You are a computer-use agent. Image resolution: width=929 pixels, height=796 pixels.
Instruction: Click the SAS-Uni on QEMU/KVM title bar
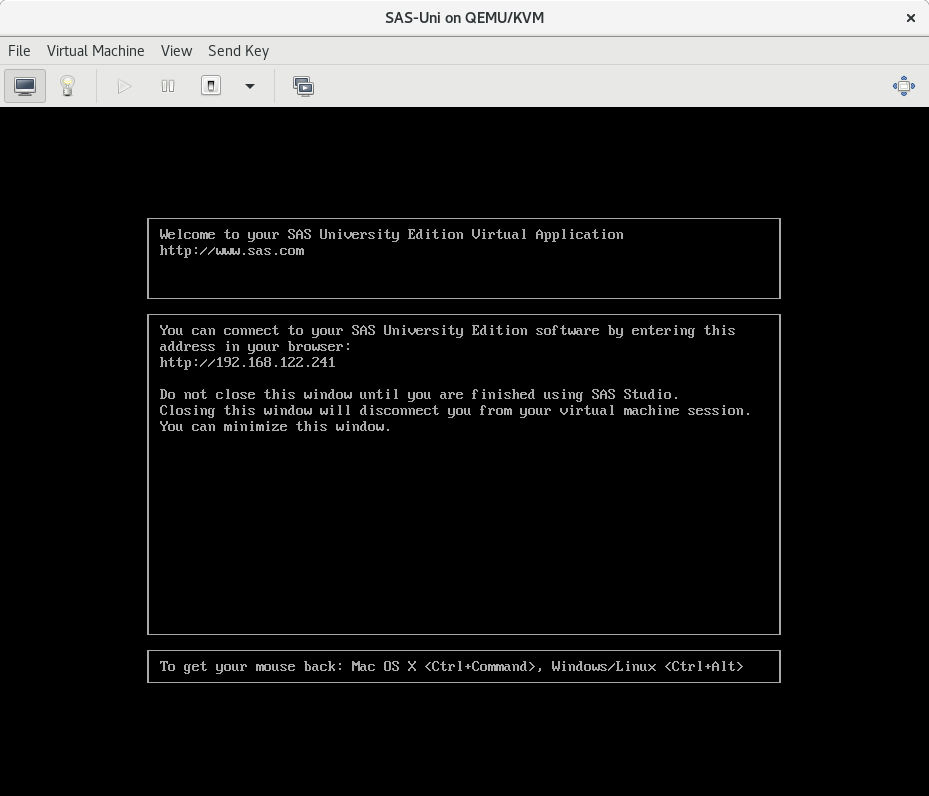464,18
